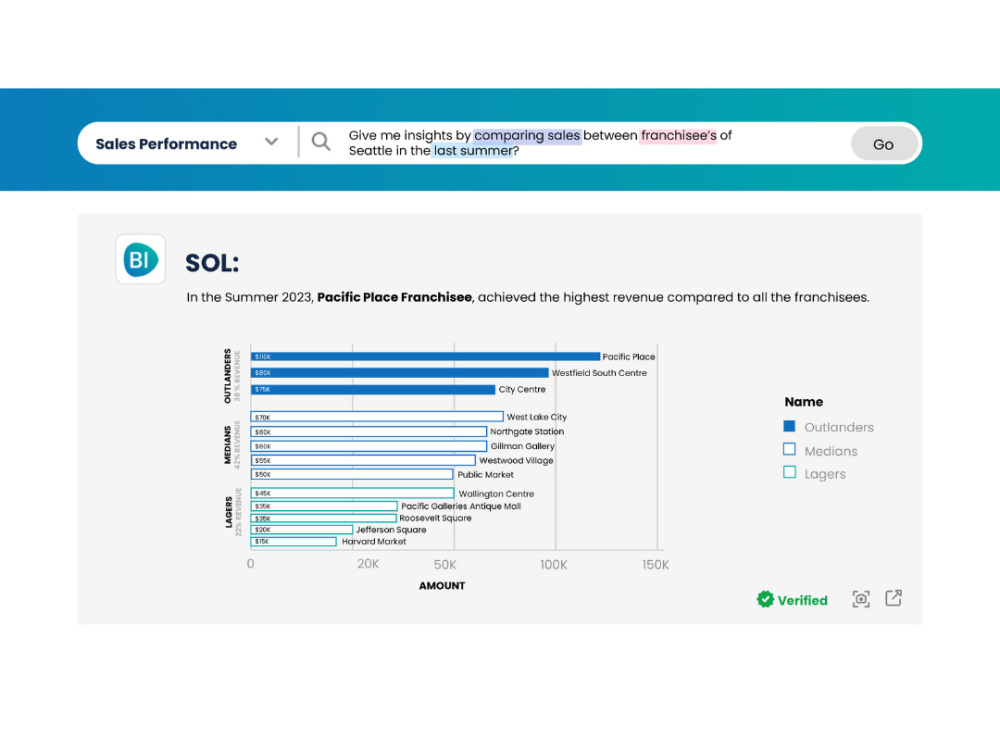Screen dimensions: 1000x750
Task: Click the MEDIANS group axis label
Action: [227, 445]
